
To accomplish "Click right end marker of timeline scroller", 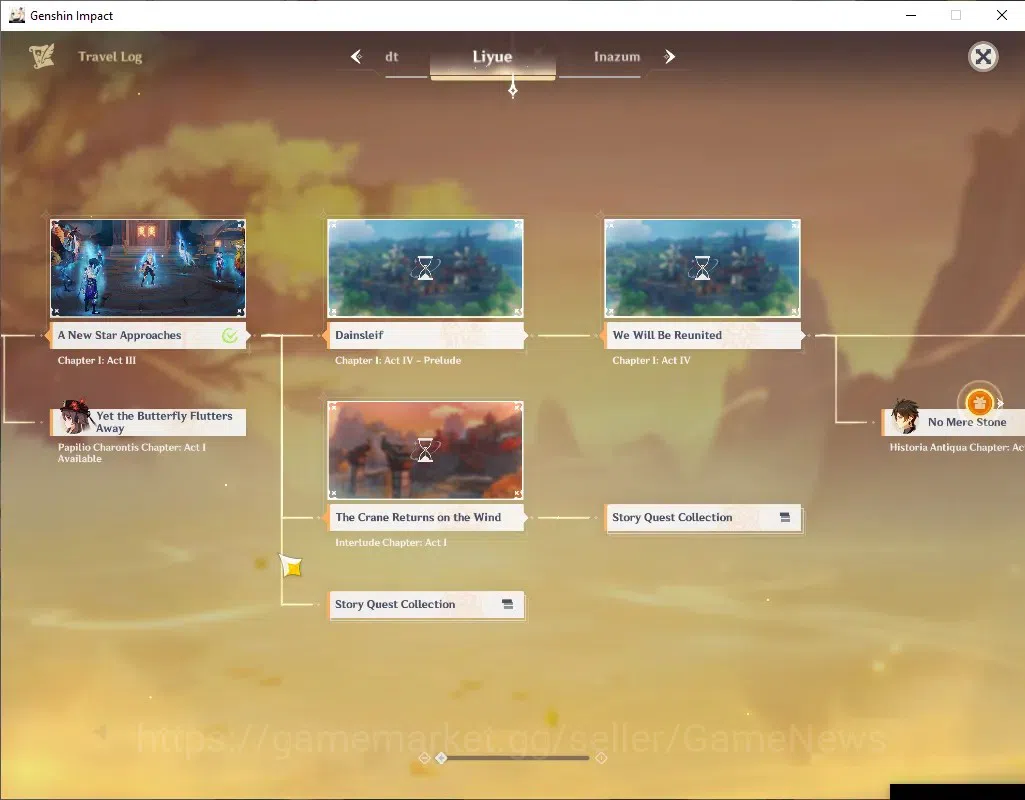I will tap(601, 758).
